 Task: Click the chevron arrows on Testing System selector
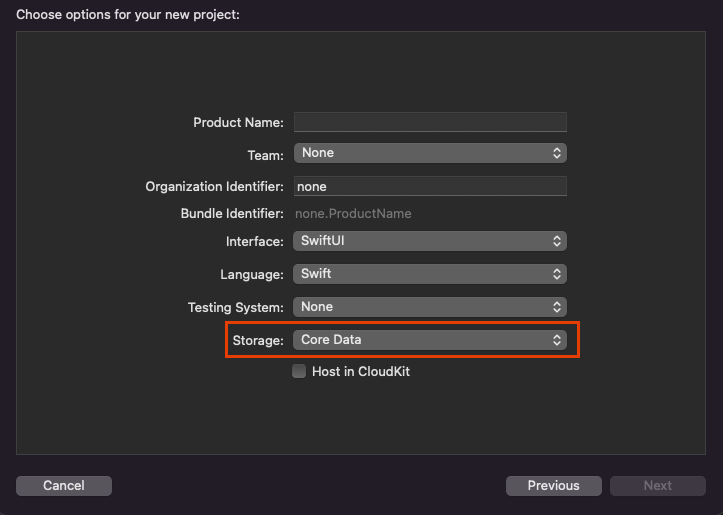pyautogui.click(x=557, y=307)
